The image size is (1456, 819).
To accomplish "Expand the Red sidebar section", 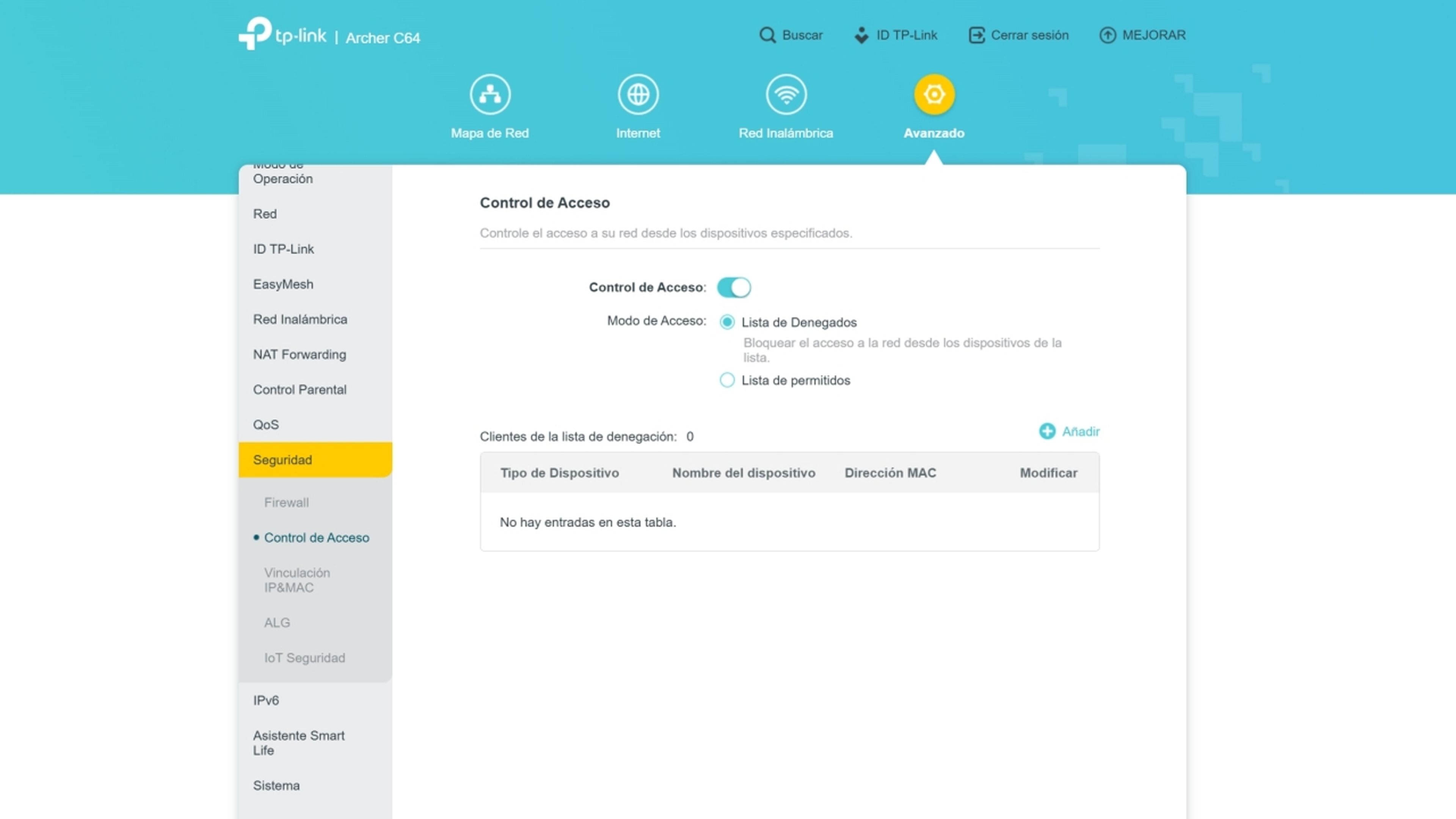I will (x=265, y=213).
